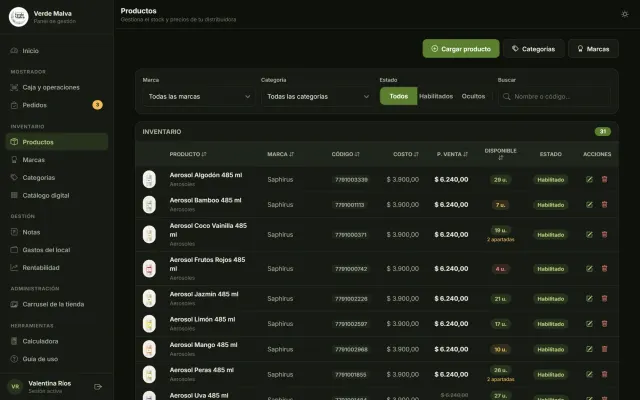The image size is (640, 400).
Task: Toggle the light/dark theme sun icon
Action: coord(624,14)
